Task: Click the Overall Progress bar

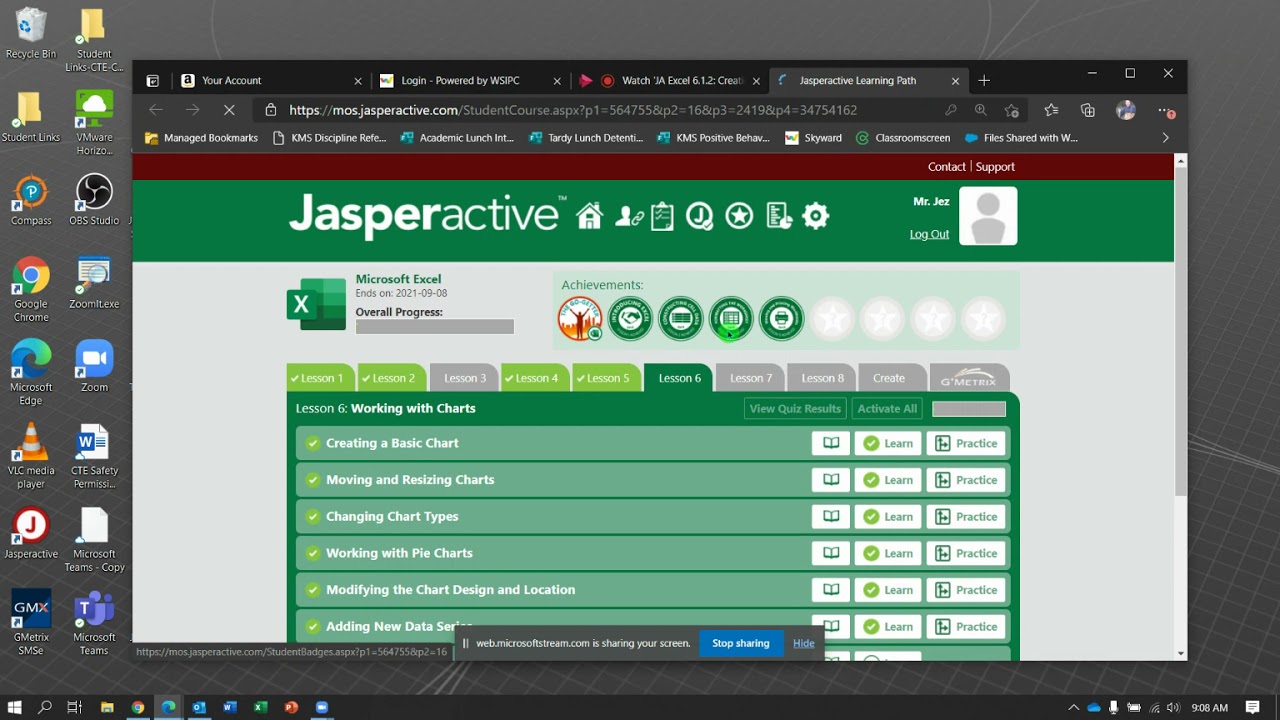Action: [435, 327]
